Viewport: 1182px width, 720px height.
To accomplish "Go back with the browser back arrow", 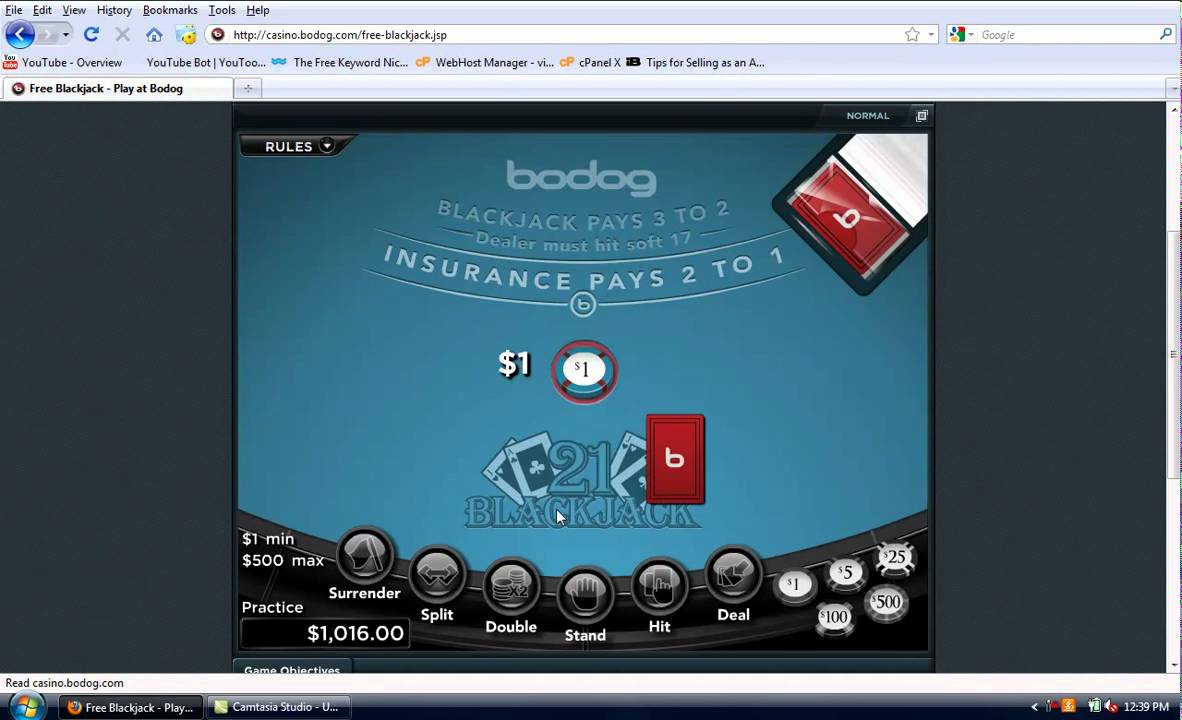I will pyautogui.click(x=20, y=35).
